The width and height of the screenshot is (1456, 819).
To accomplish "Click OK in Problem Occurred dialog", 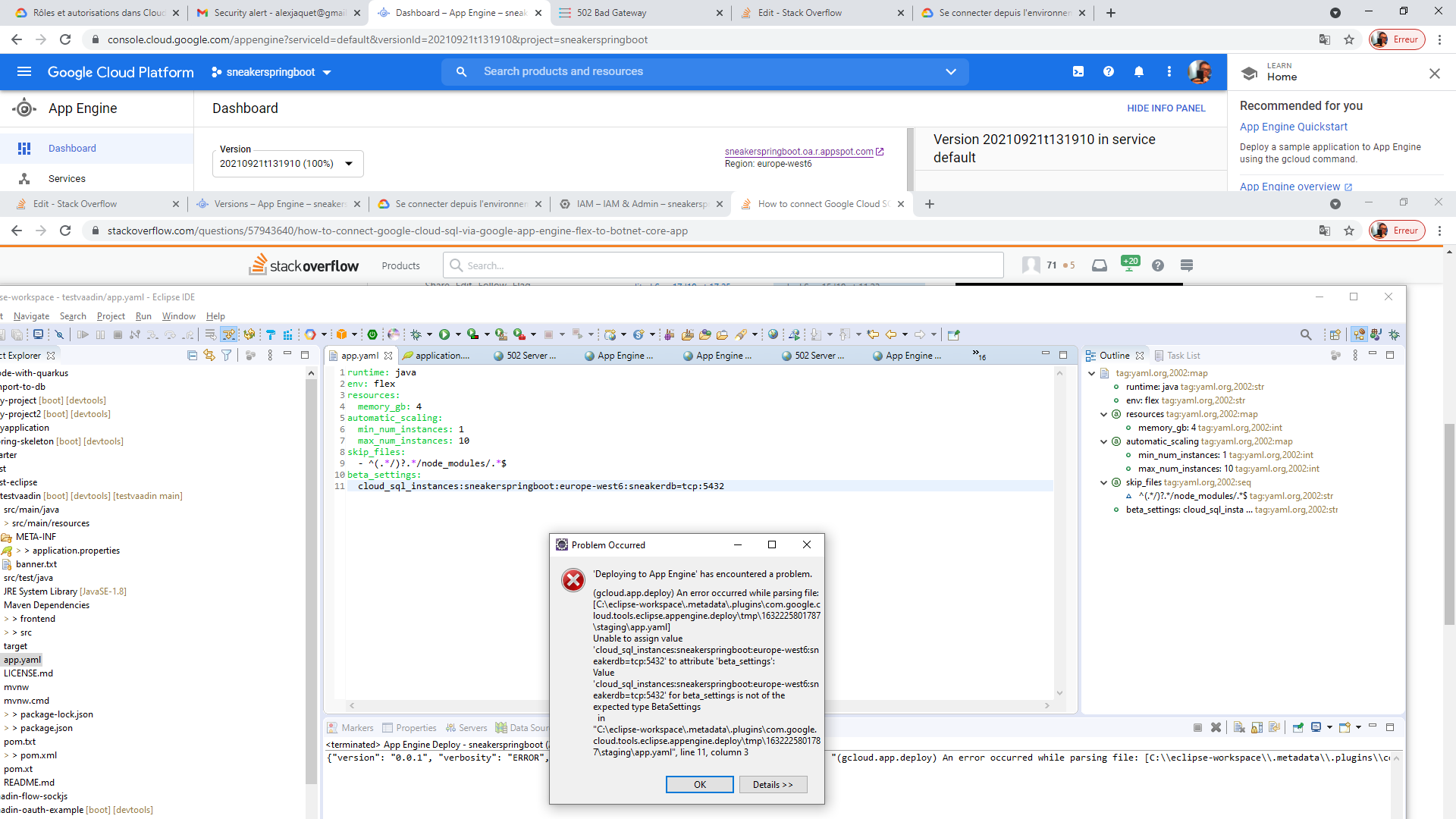I will (699, 785).
